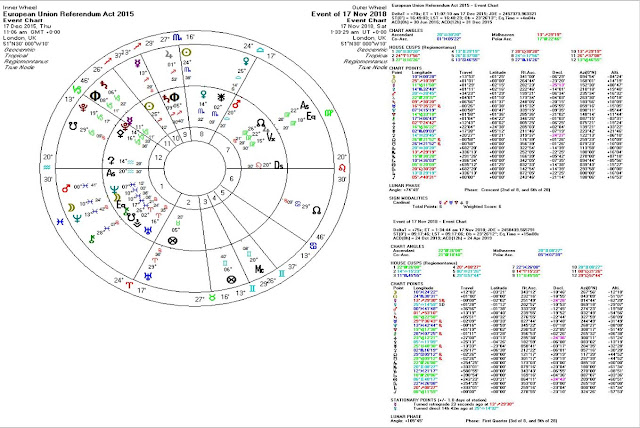Select the blue Uranus glyph in outer wheel
The width and height of the screenshot is (640, 428).
click(148, 276)
